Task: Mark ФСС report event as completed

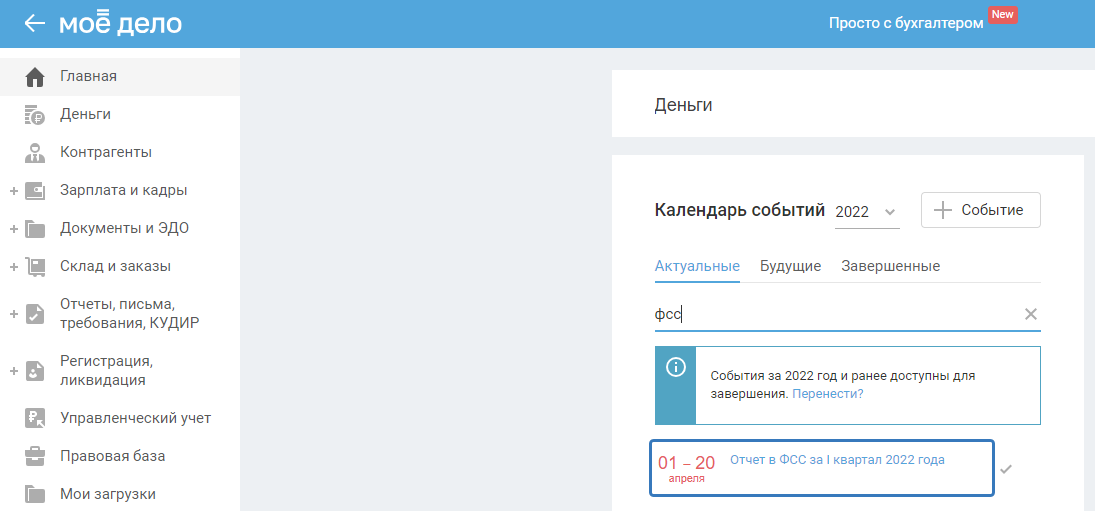Action: coord(1006,468)
